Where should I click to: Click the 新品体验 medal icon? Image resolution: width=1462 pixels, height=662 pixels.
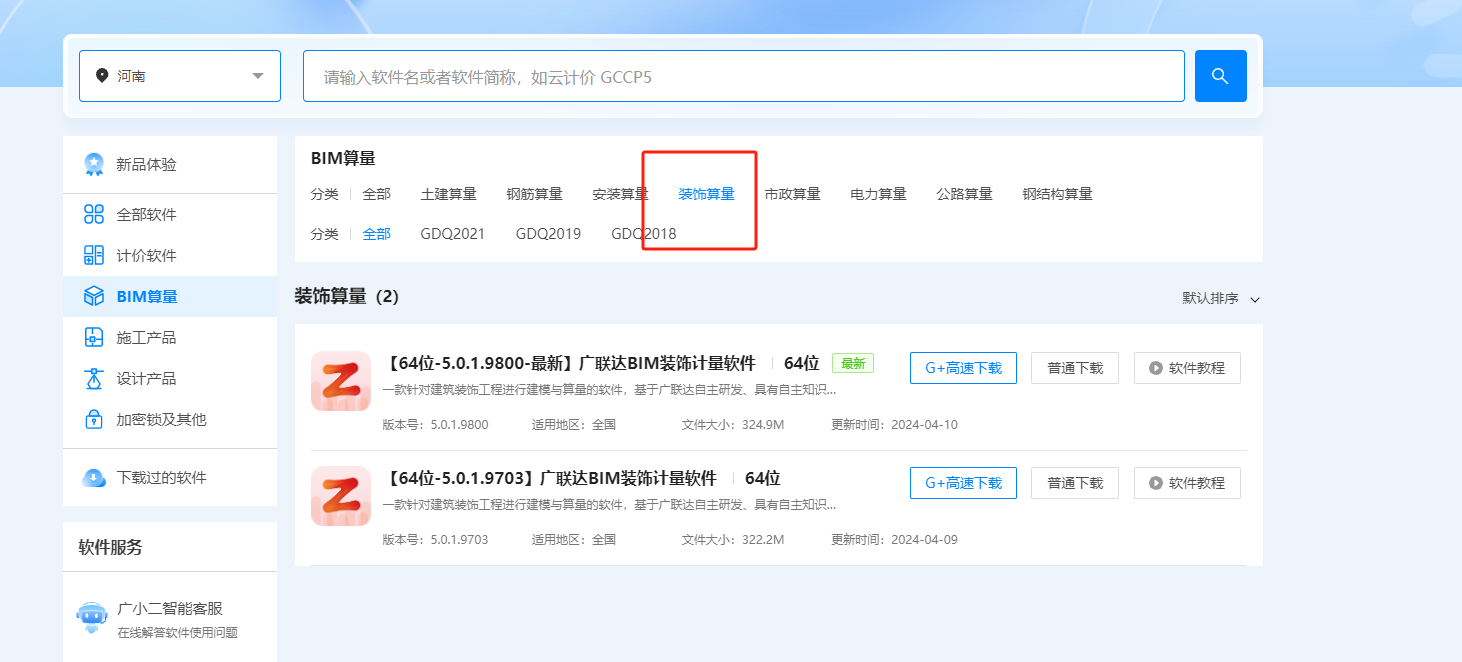coord(94,164)
